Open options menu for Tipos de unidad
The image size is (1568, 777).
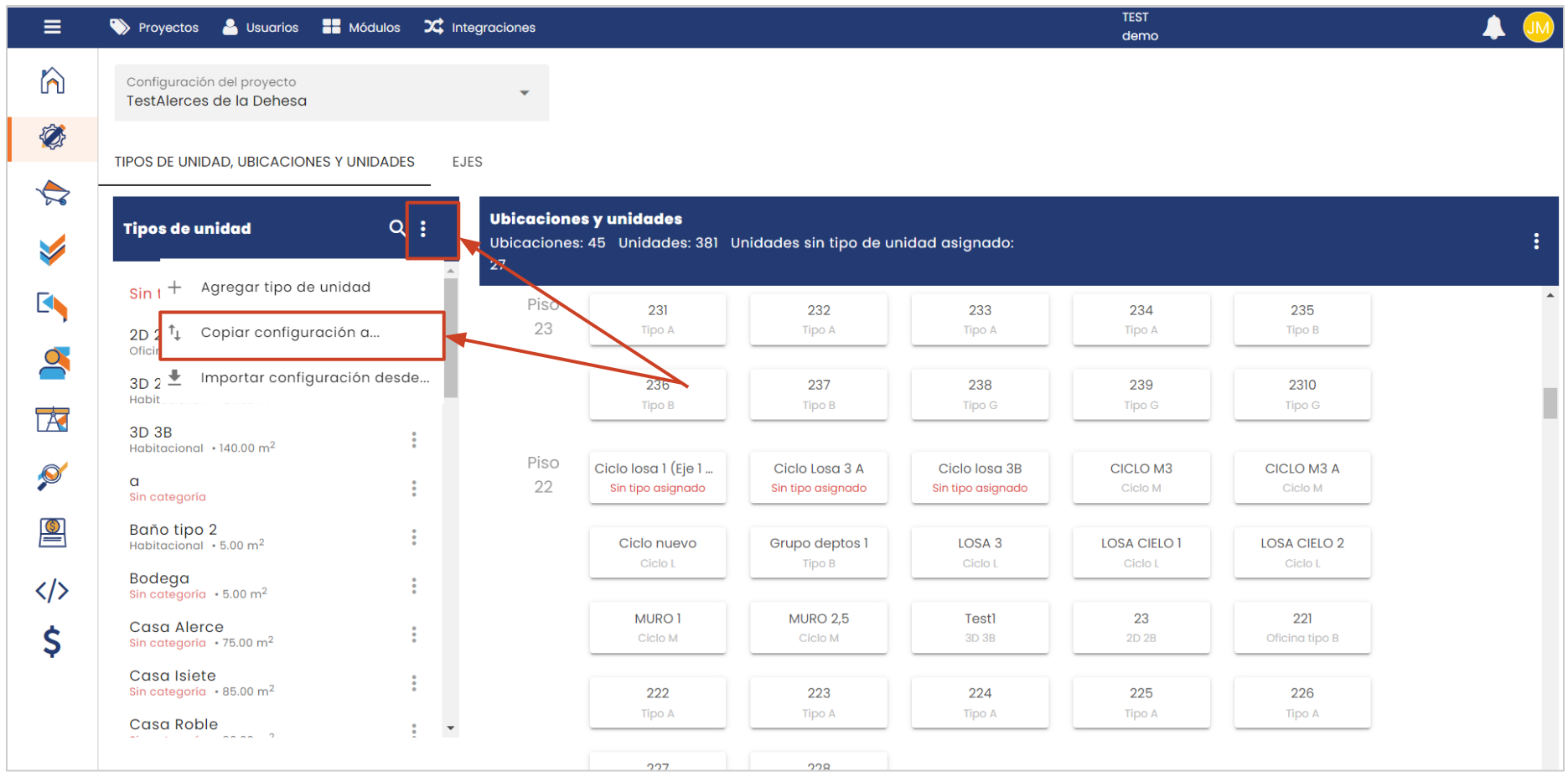pyautogui.click(x=423, y=229)
